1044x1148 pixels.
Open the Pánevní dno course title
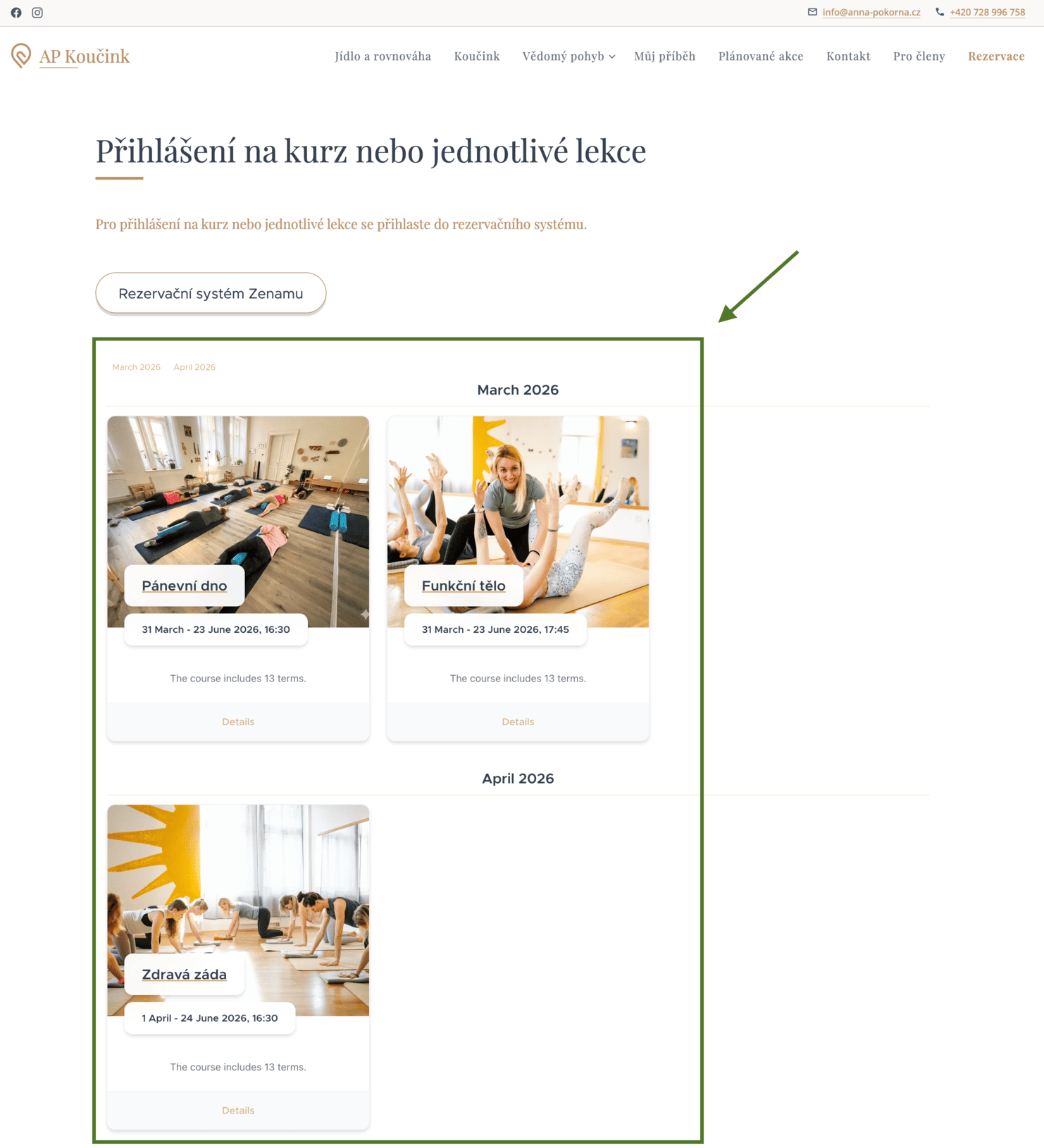click(x=184, y=586)
